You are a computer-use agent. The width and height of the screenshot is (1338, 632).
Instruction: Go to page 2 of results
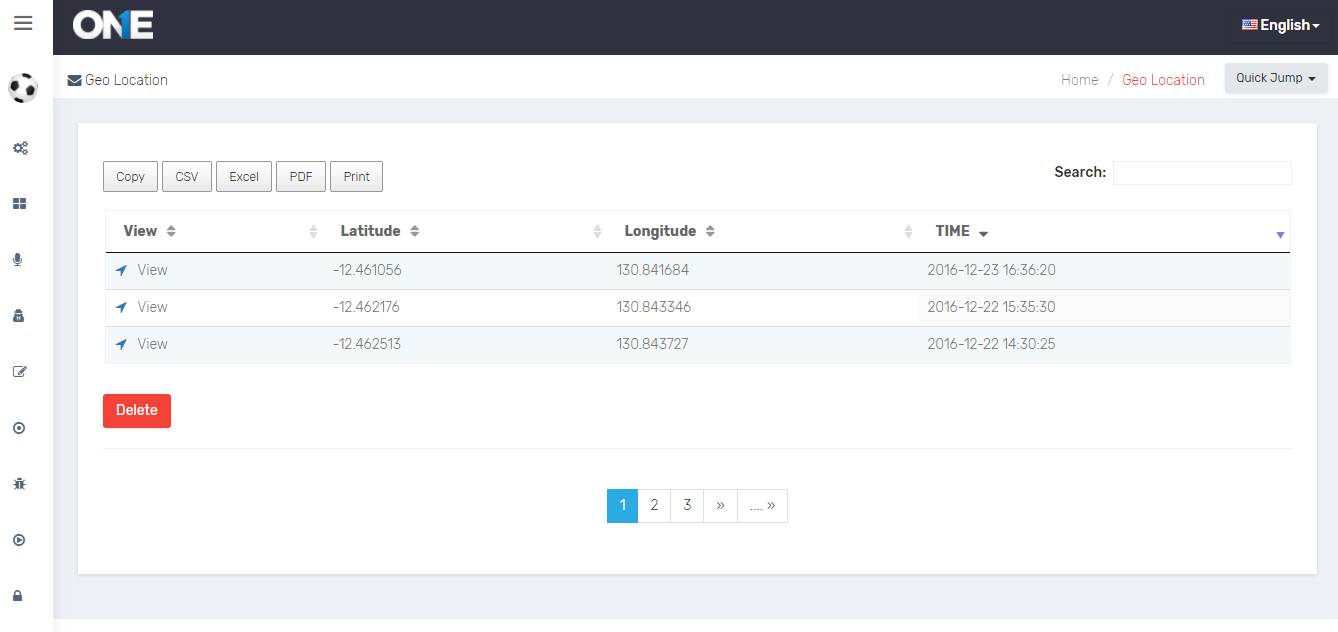click(x=654, y=506)
